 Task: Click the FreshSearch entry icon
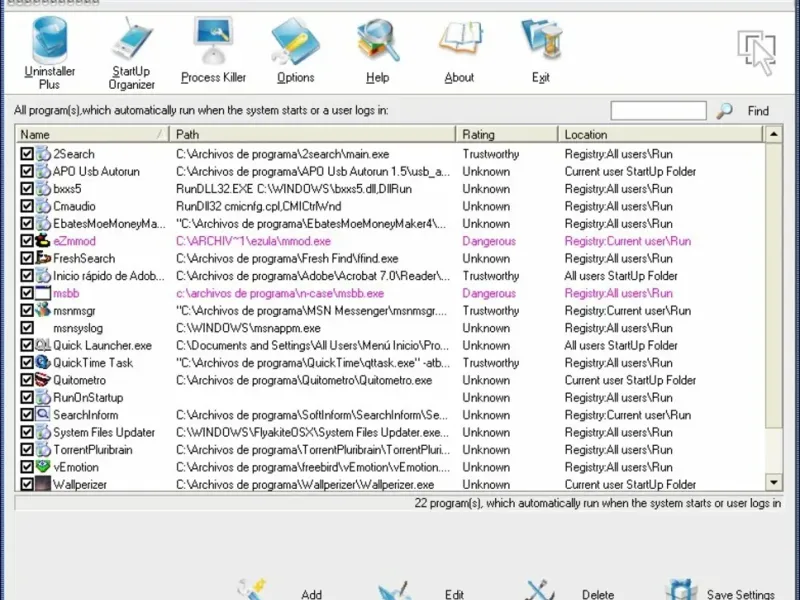[x=43, y=258]
